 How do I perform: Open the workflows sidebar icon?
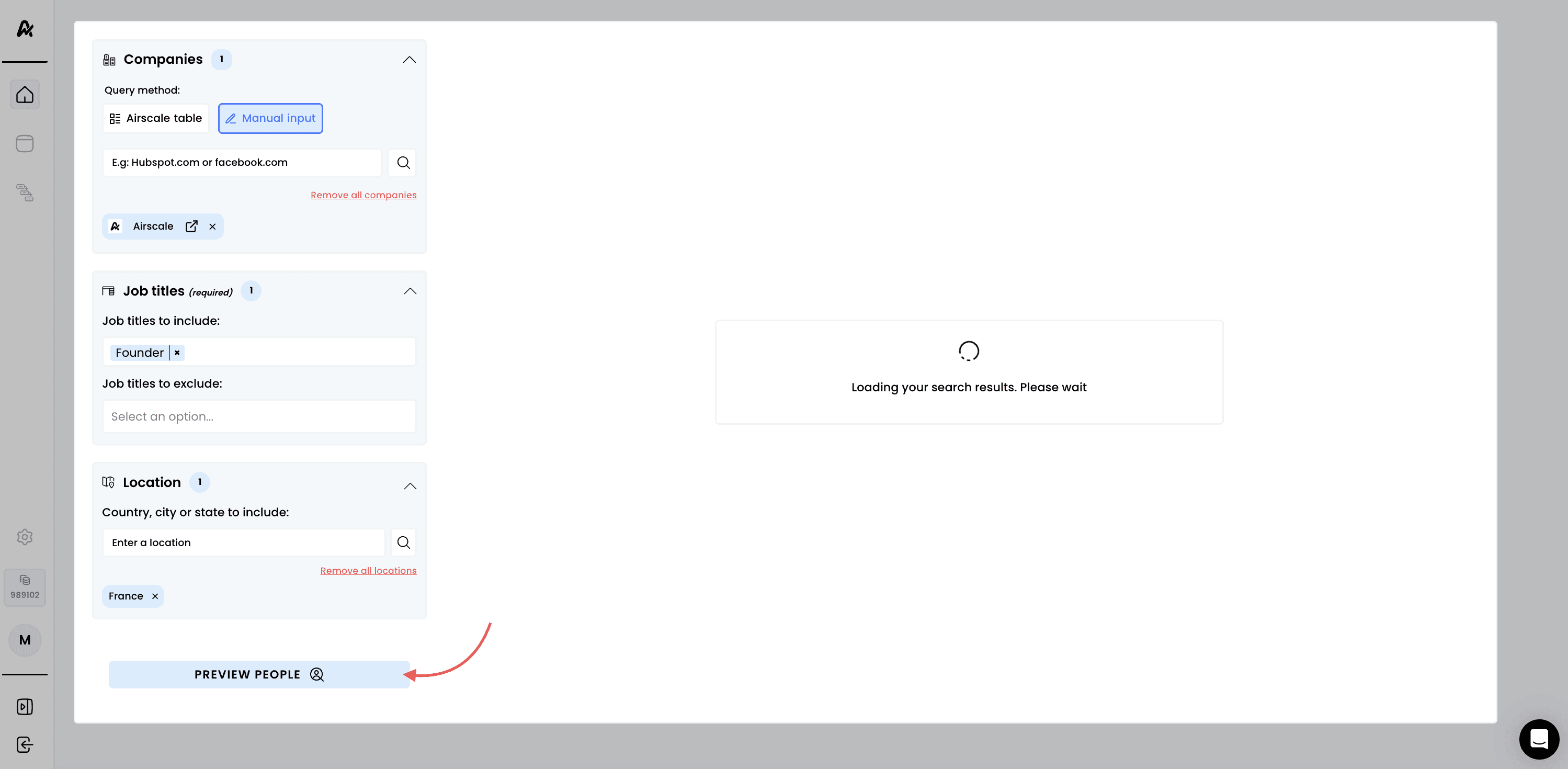coord(25,193)
